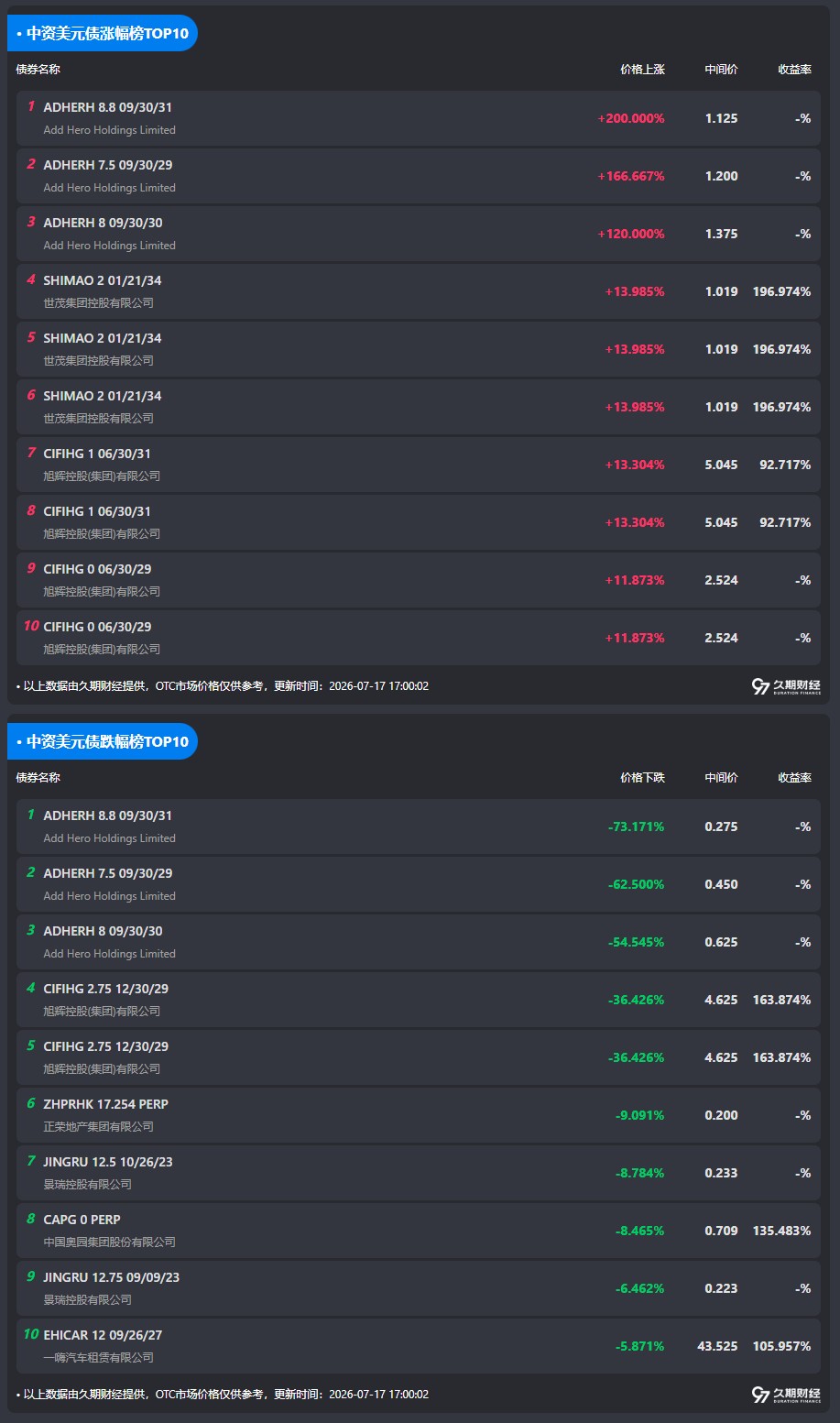Click the 久期财经 logo in losers footer
Screen dimensions: 840x1423
(x=786, y=1395)
